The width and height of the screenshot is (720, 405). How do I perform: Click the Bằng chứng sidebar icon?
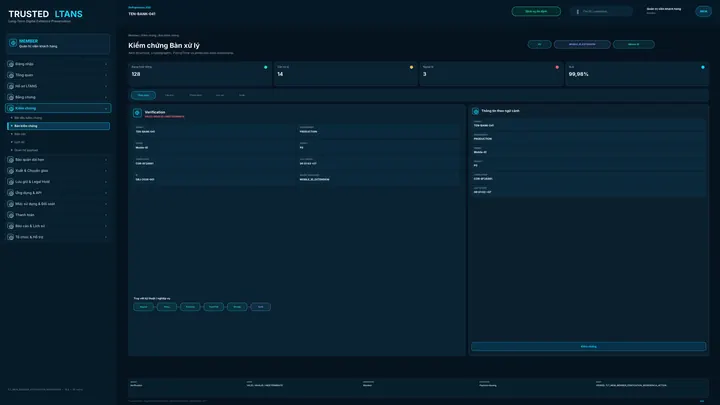coord(11,97)
